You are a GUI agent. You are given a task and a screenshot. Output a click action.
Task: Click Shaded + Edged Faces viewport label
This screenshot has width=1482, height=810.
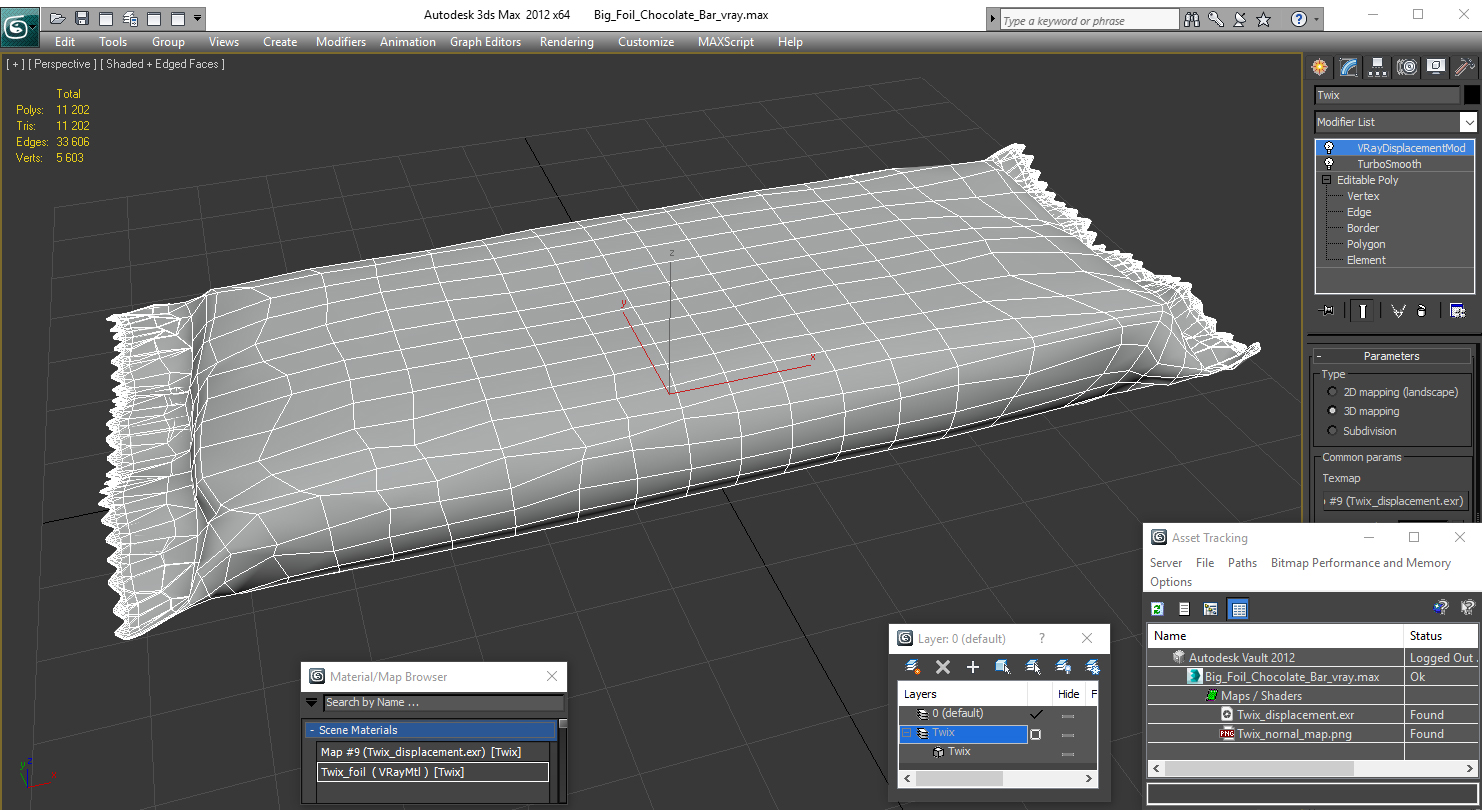pyautogui.click(x=164, y=64)
